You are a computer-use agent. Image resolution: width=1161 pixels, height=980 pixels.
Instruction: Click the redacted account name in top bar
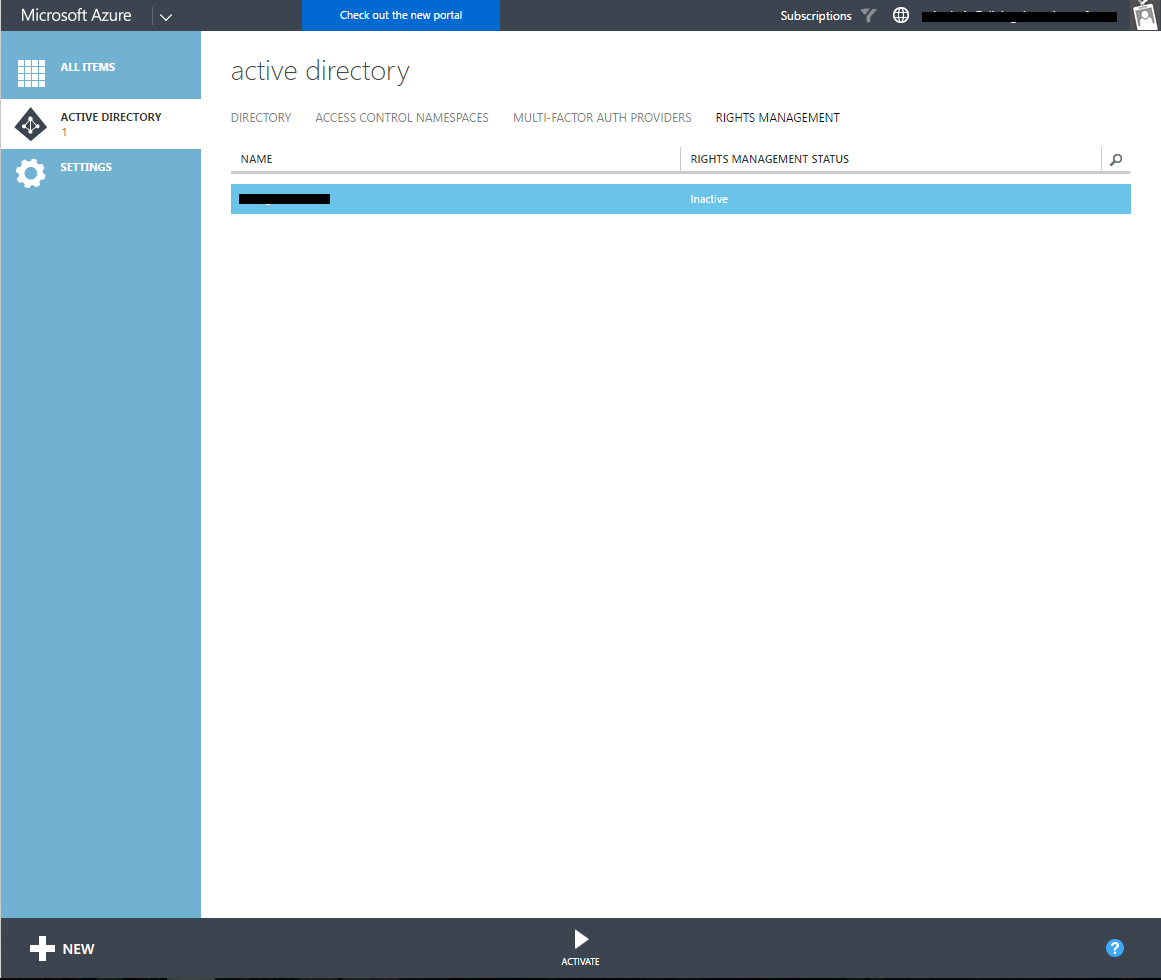1019,16
